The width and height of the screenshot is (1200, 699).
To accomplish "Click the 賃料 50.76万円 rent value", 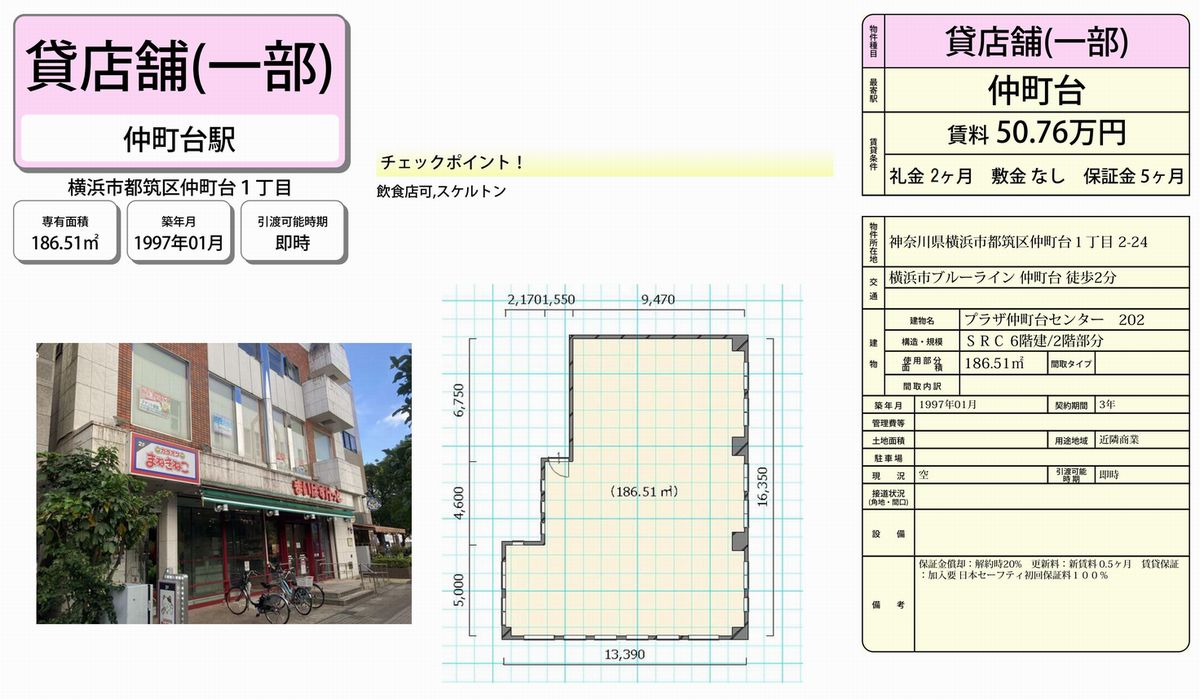I will pyautogui.click(x=1036, y=132).
